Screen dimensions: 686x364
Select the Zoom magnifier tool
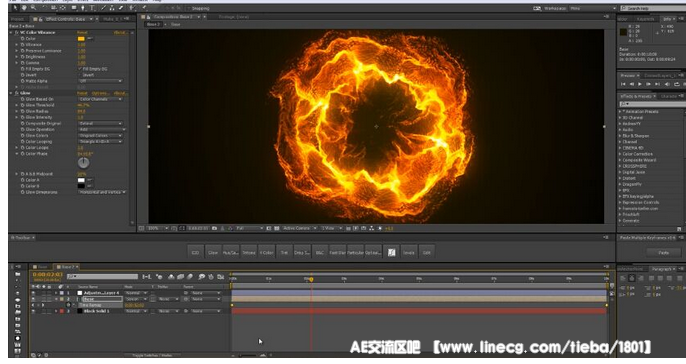tap(33, 7)
